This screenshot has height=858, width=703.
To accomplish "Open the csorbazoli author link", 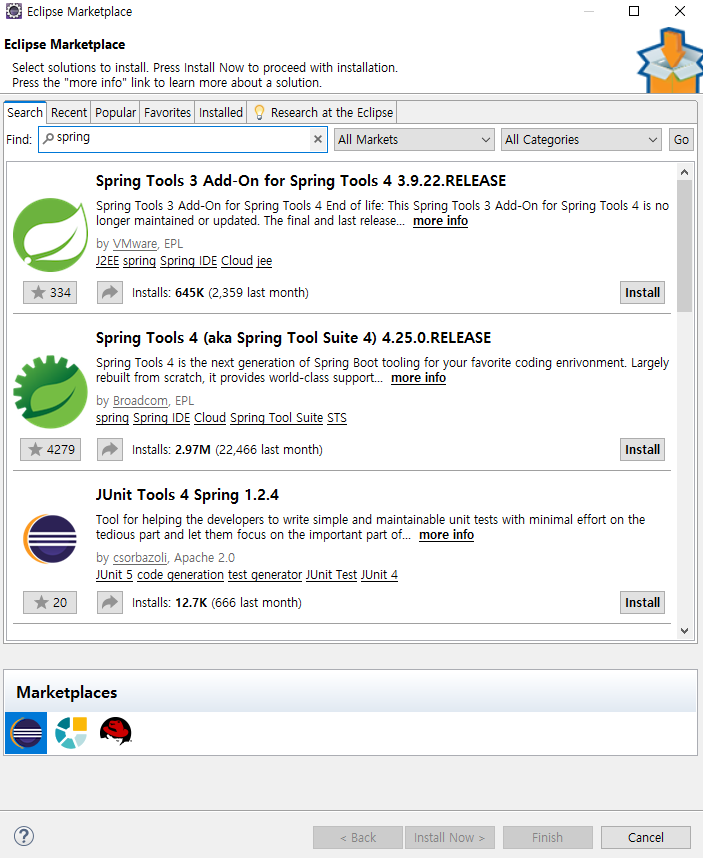I will 140,558.
